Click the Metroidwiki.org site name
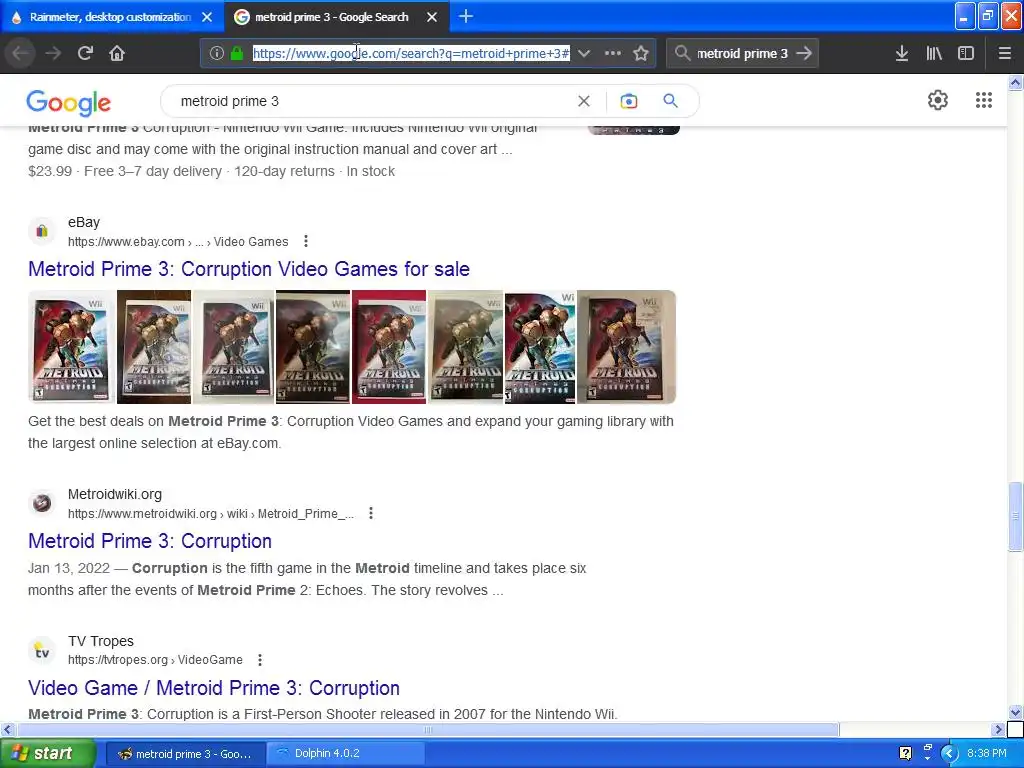 tap(115, 494)
